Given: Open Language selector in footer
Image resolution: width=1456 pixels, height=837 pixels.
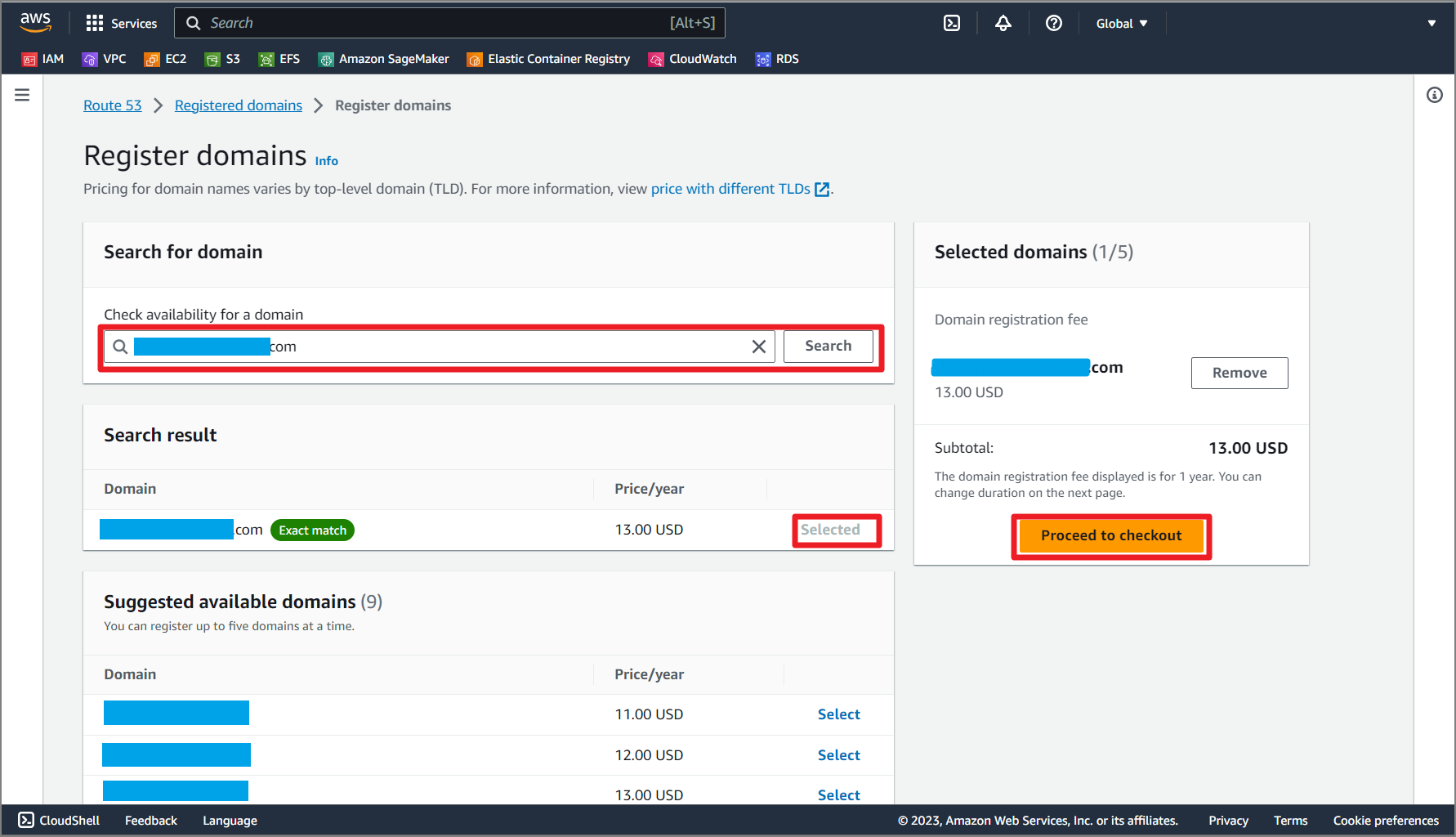Looking at the screenshot, I should [230, 821].
